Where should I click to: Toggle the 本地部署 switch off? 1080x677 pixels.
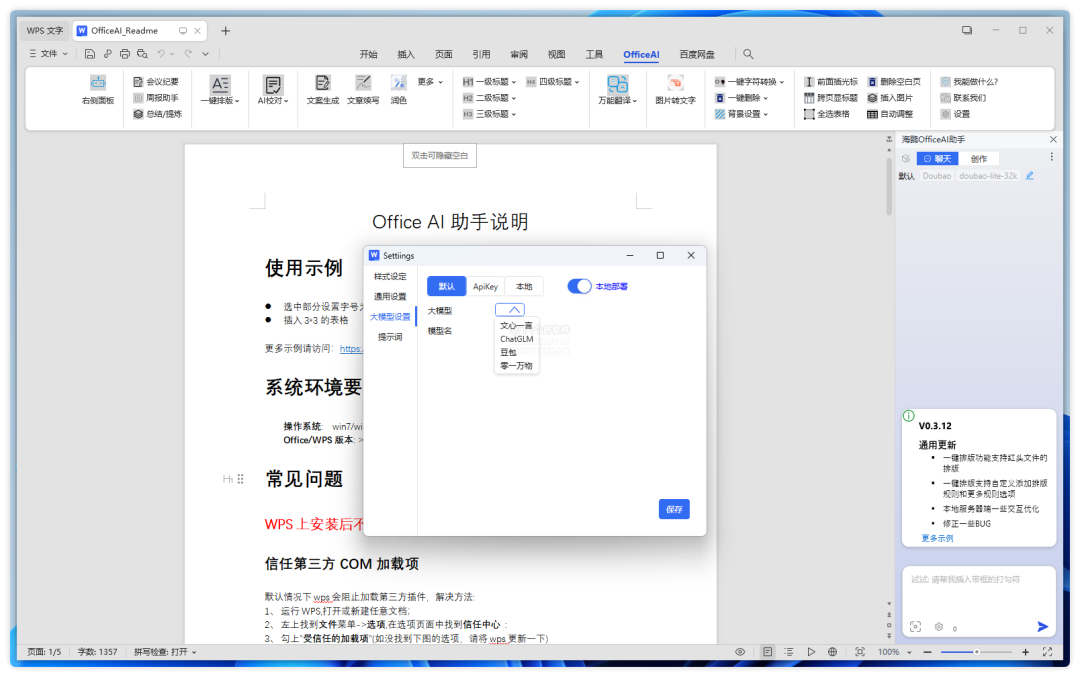point(580,286)
